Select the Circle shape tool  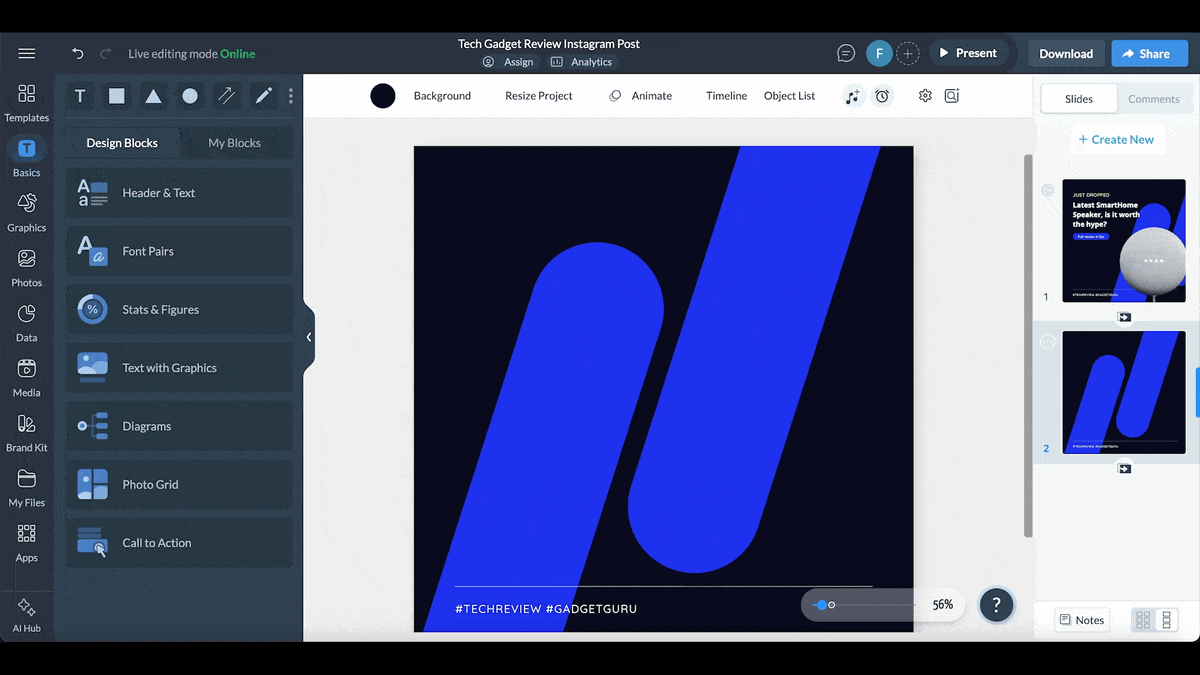tap(189, 96)
